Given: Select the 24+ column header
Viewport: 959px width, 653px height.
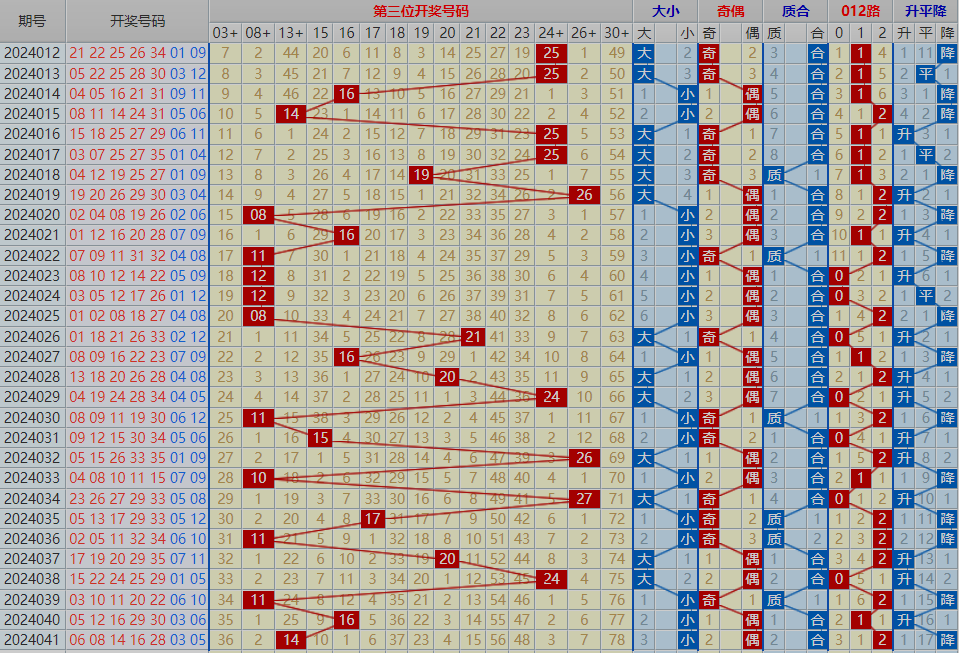Looking at the screenshot, I should (x=551, y=33).
